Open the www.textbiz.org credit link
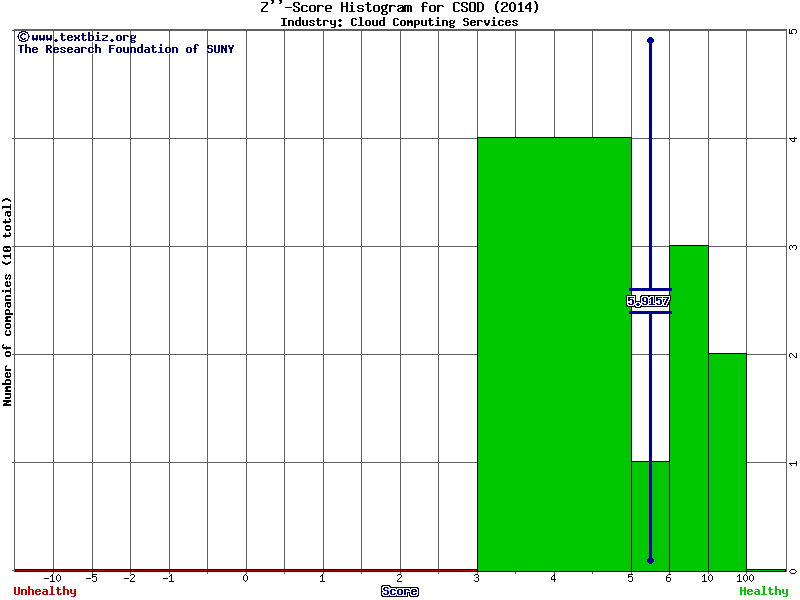This screenshot has width=800, height=600. pos(77,37)
